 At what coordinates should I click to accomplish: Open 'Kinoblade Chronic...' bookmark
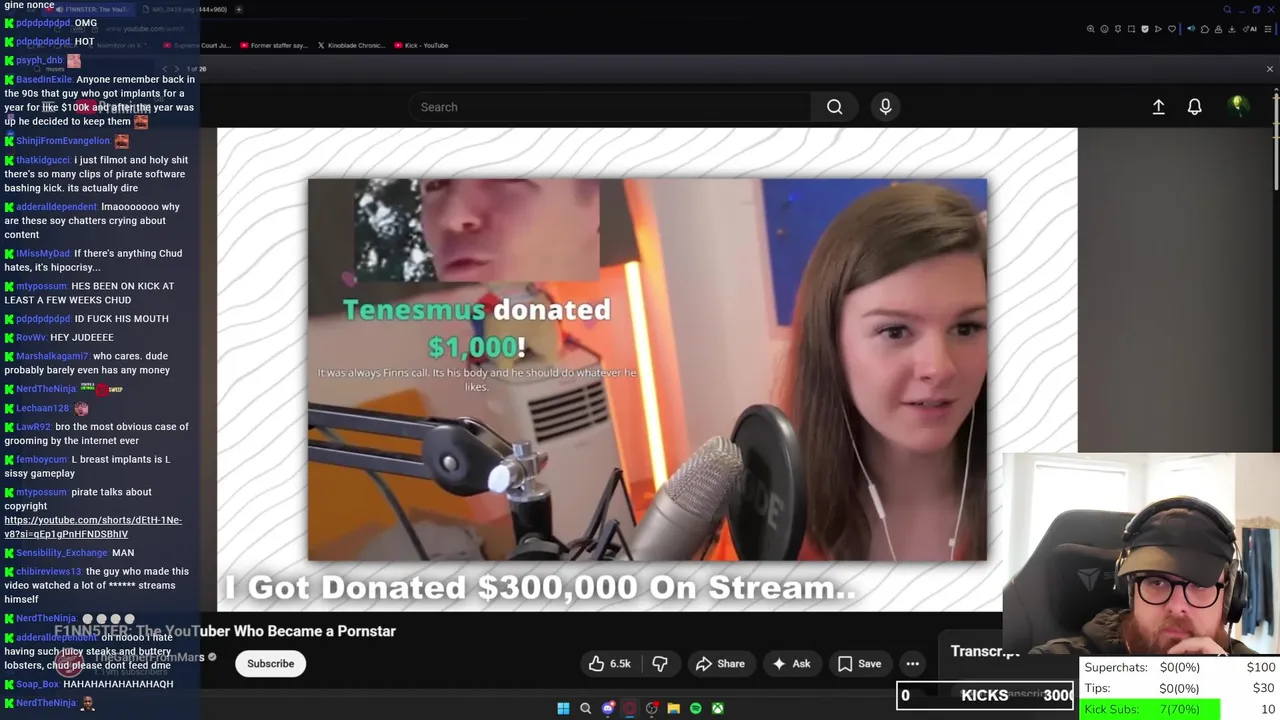click(351, 45)
